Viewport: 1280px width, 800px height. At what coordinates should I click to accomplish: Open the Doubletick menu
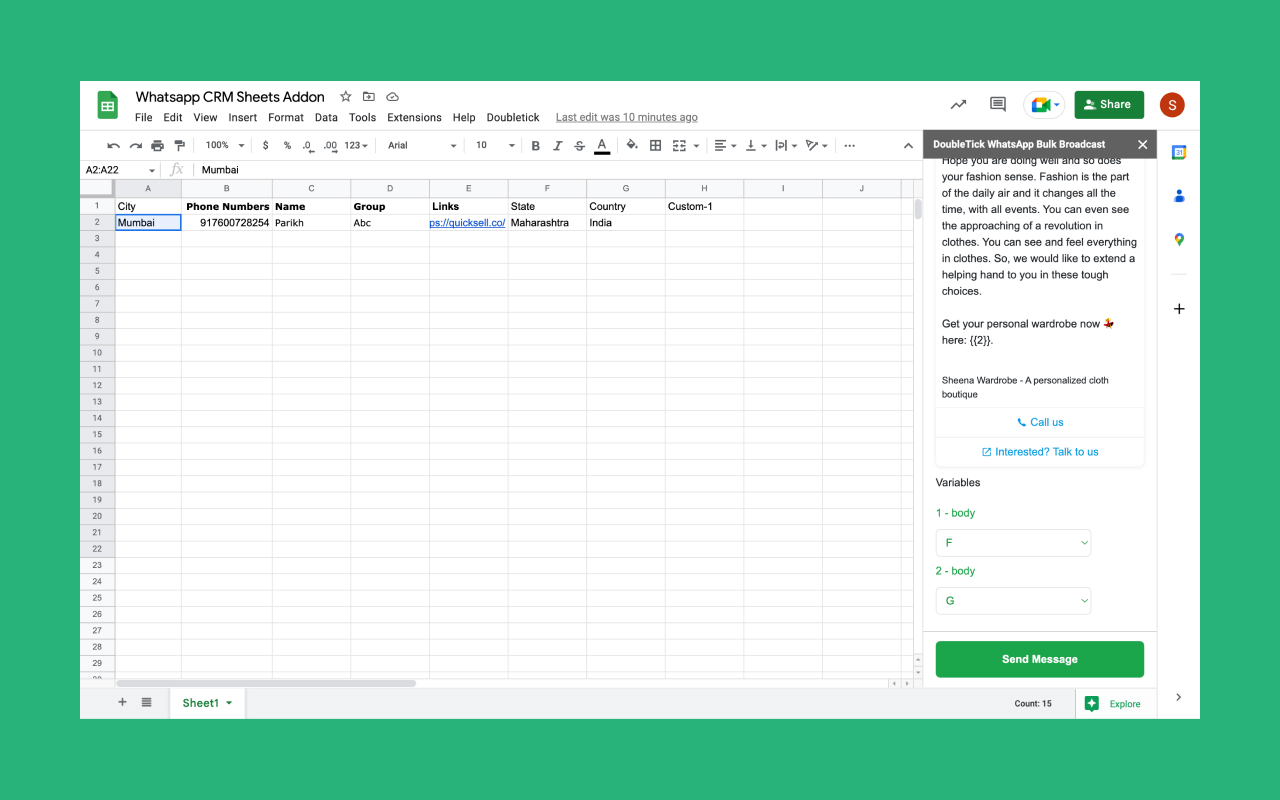513,118
